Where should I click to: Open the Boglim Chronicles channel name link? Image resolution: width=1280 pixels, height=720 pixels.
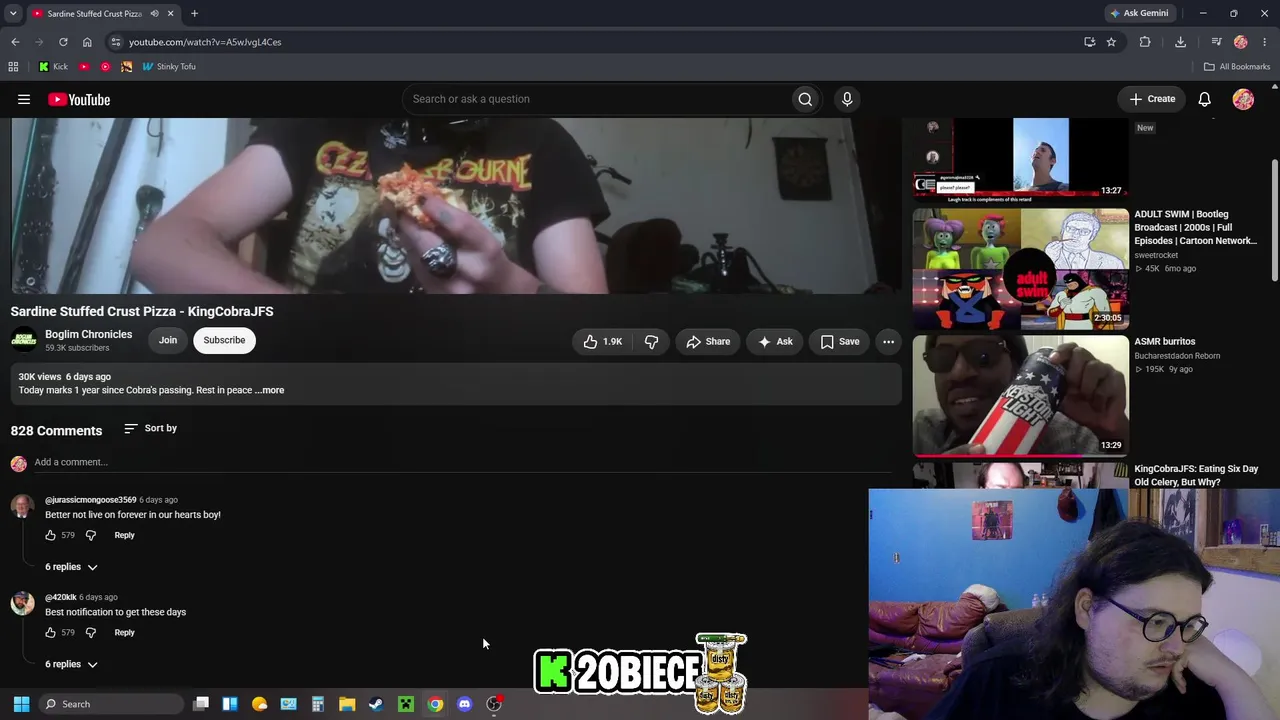[88, 334]
